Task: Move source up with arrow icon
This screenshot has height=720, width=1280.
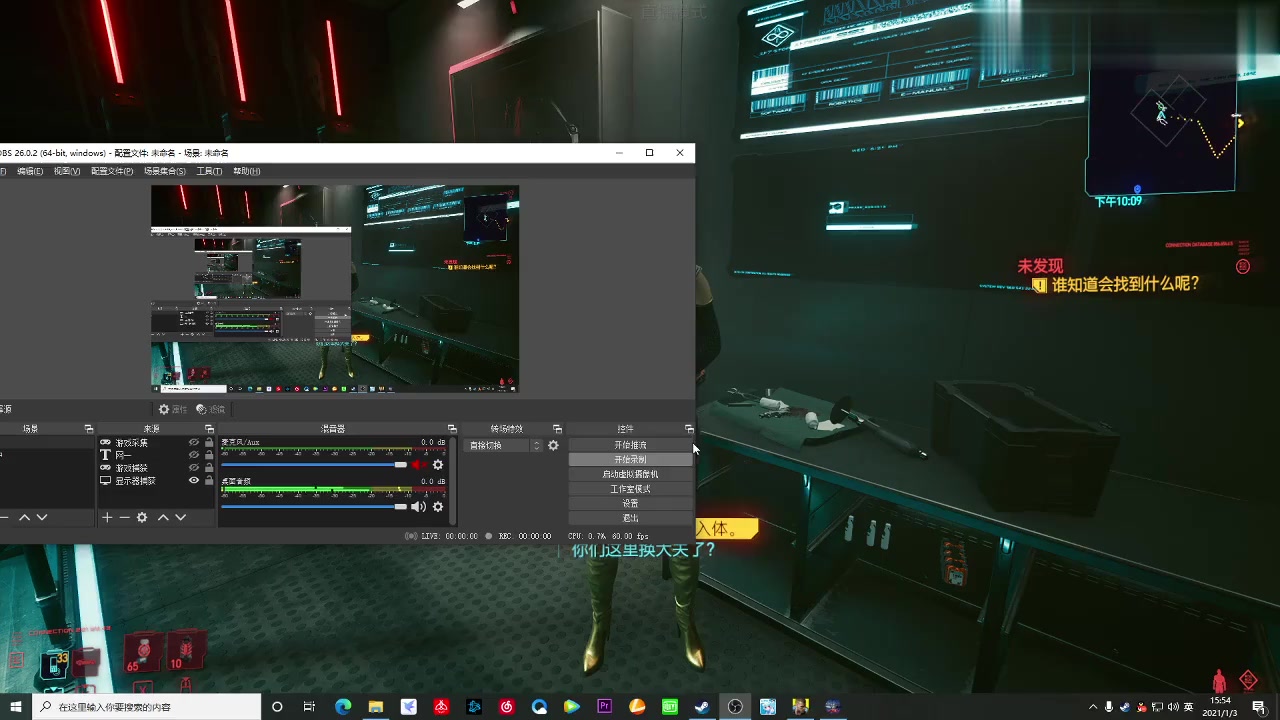Action: [163, 517]
